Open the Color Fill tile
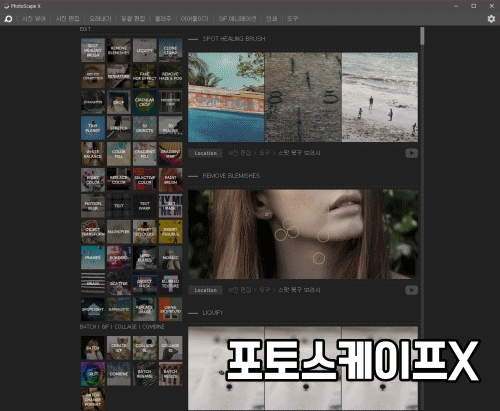Screen dimensions: 500x411 pos(119,154)
